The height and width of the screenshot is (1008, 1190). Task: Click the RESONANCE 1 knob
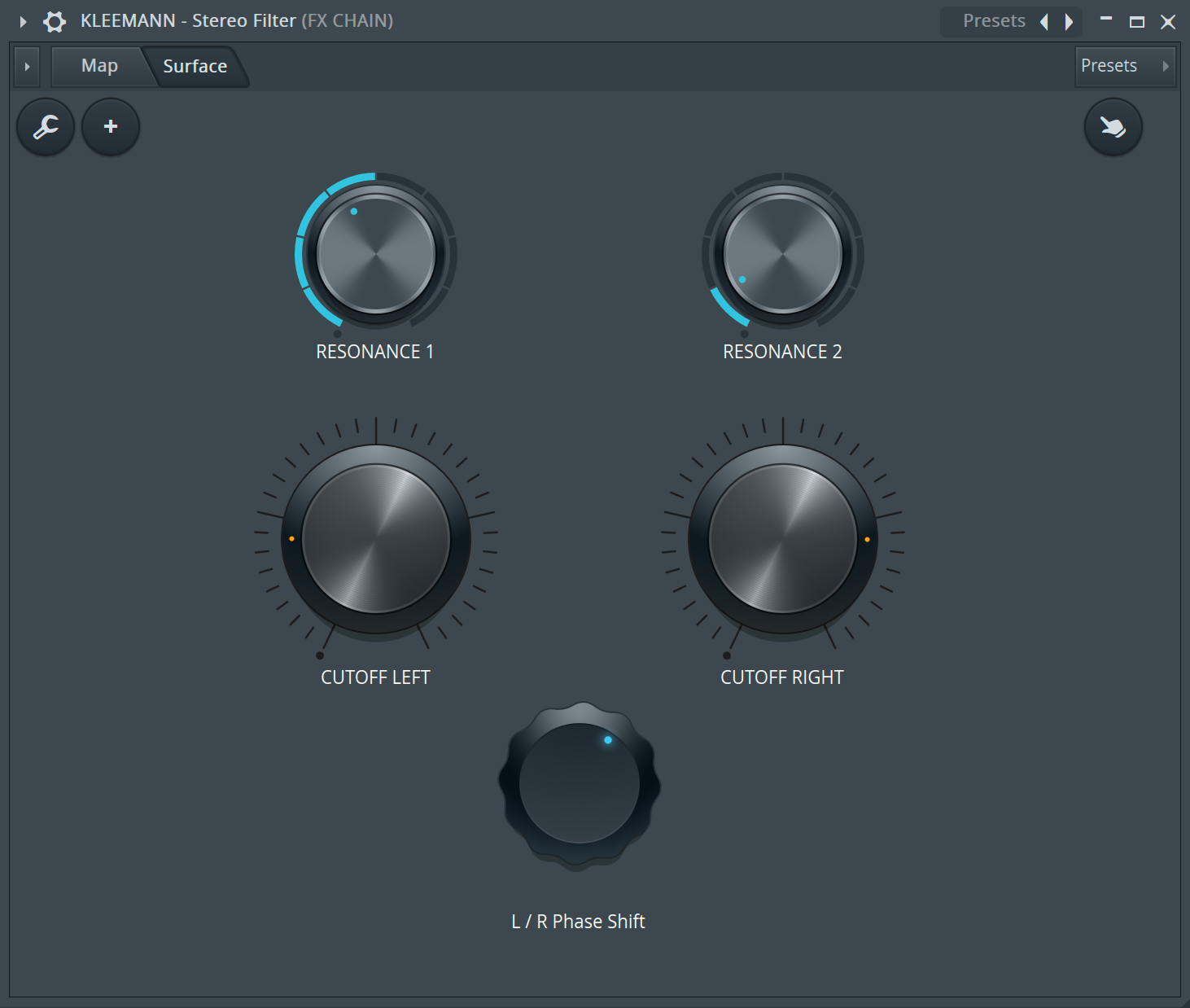pos(375,254)
